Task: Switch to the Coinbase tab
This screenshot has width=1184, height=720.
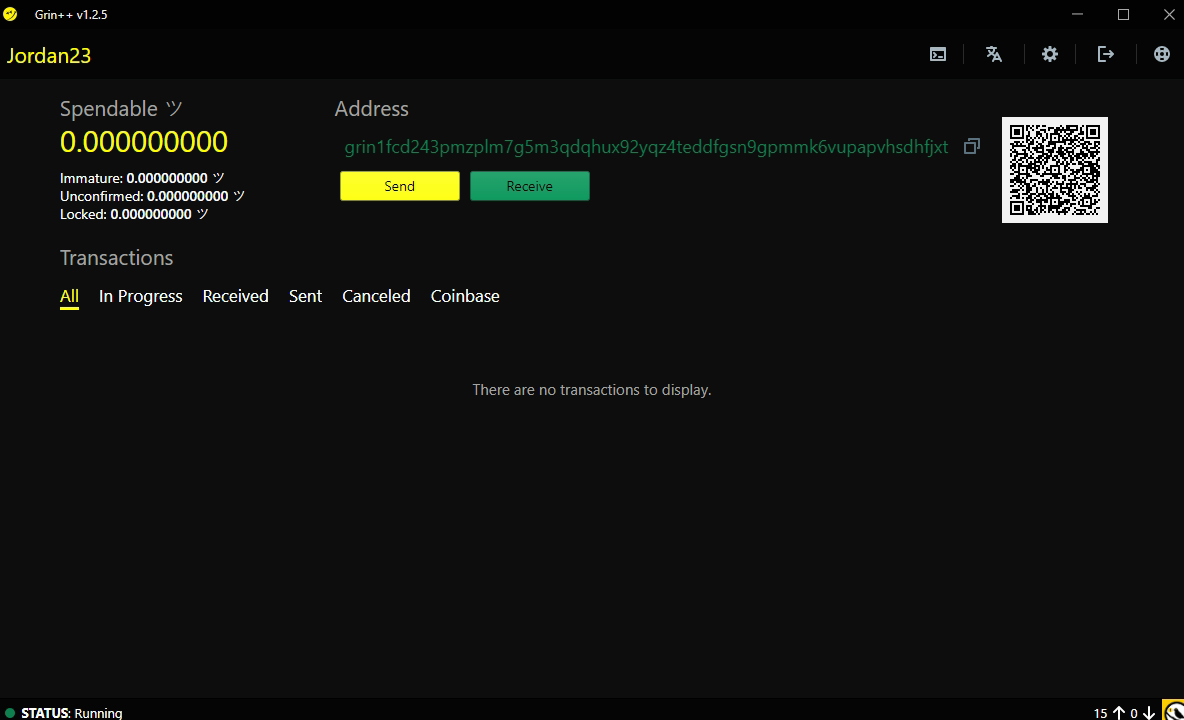Action: pyautogui.click(x=465, y=297)
